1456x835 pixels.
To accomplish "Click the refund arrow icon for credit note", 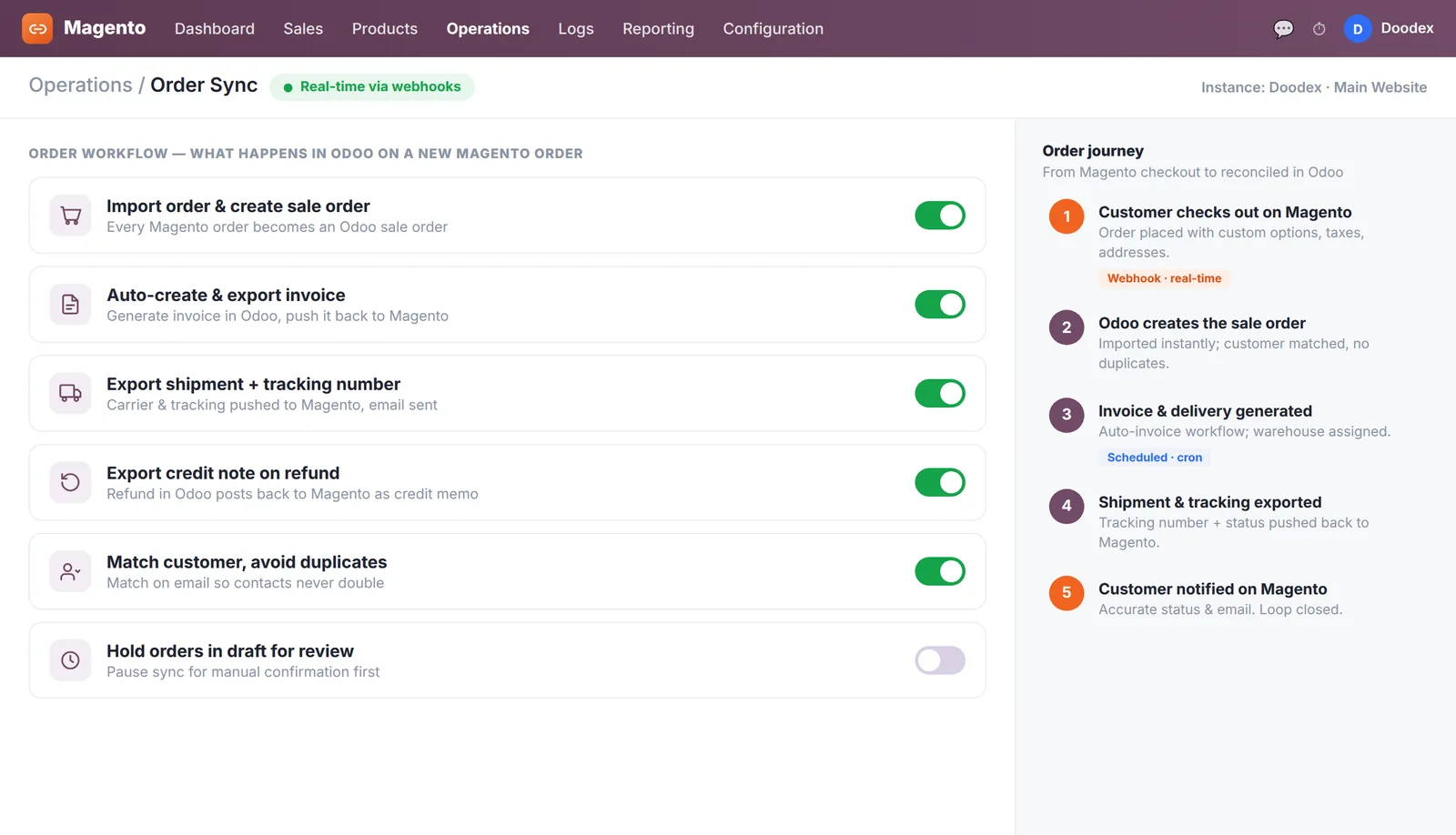I will (x=70, y=483).
